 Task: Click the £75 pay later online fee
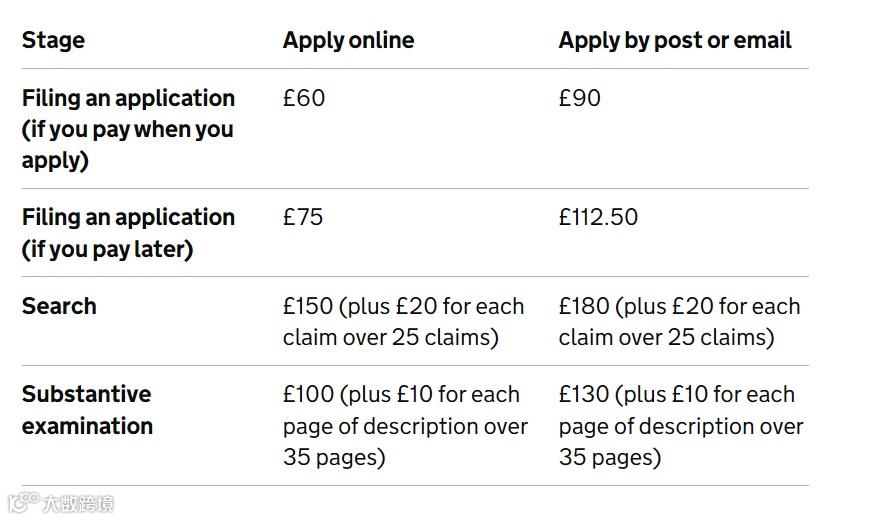point(303,217)
